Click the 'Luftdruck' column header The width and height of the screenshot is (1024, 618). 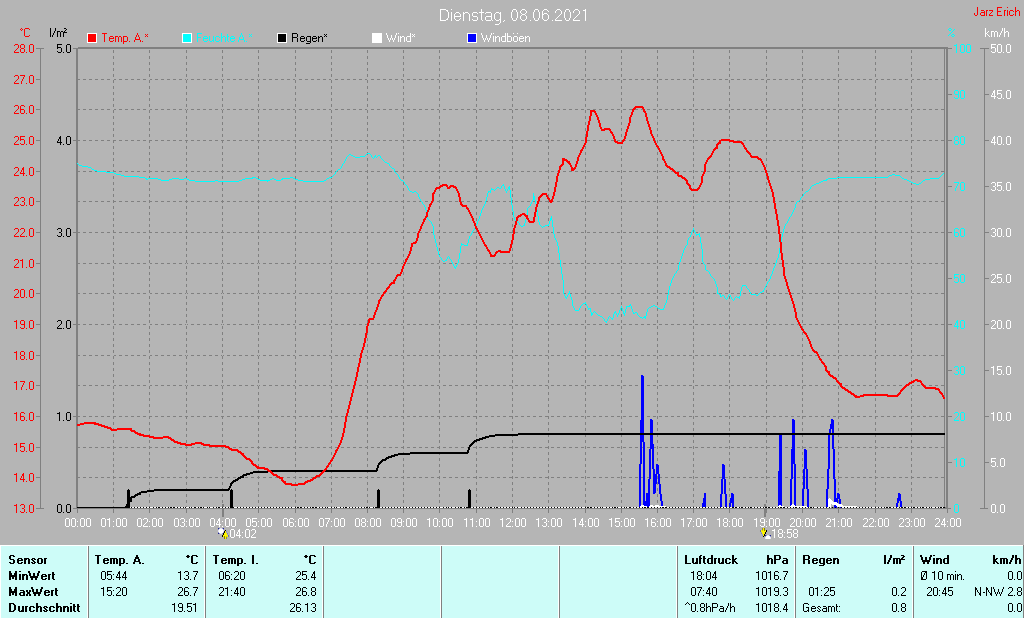pos(711,560)
